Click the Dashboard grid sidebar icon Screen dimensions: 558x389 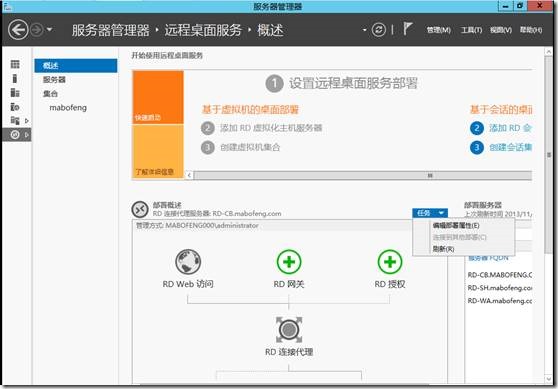(x=15, y=64)
